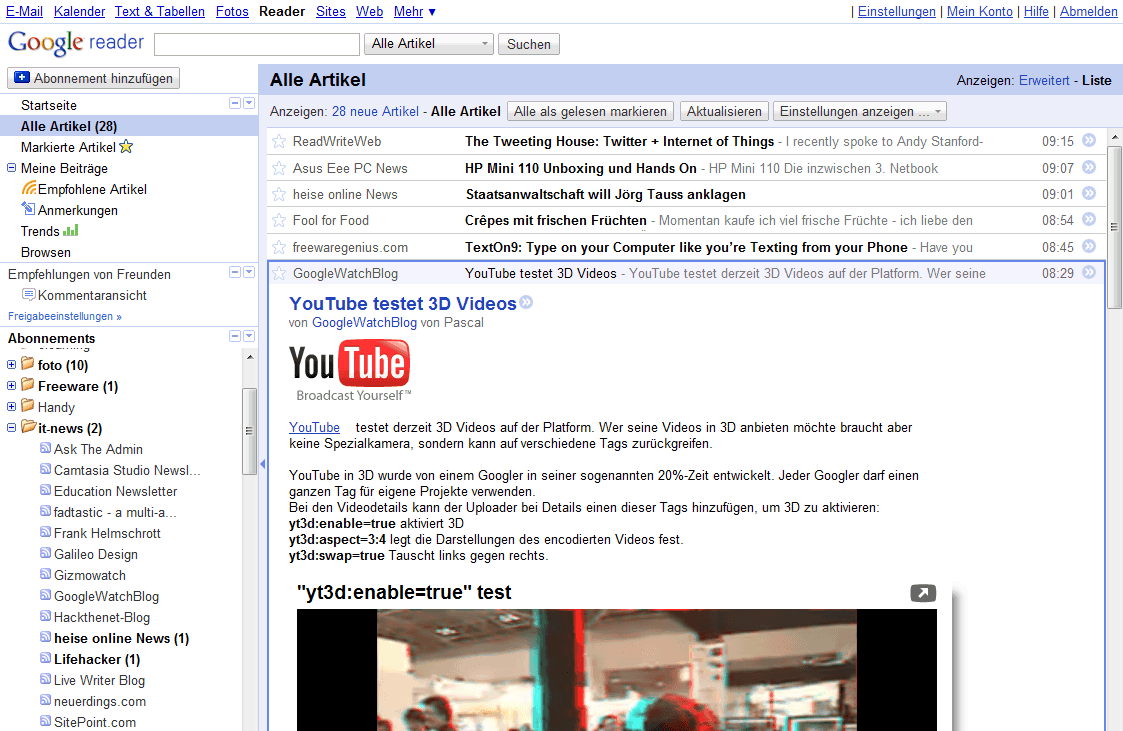Click Abonnement hinzufügen button
The width and height of the screenshot is (1123, 731).
[94, 78]
